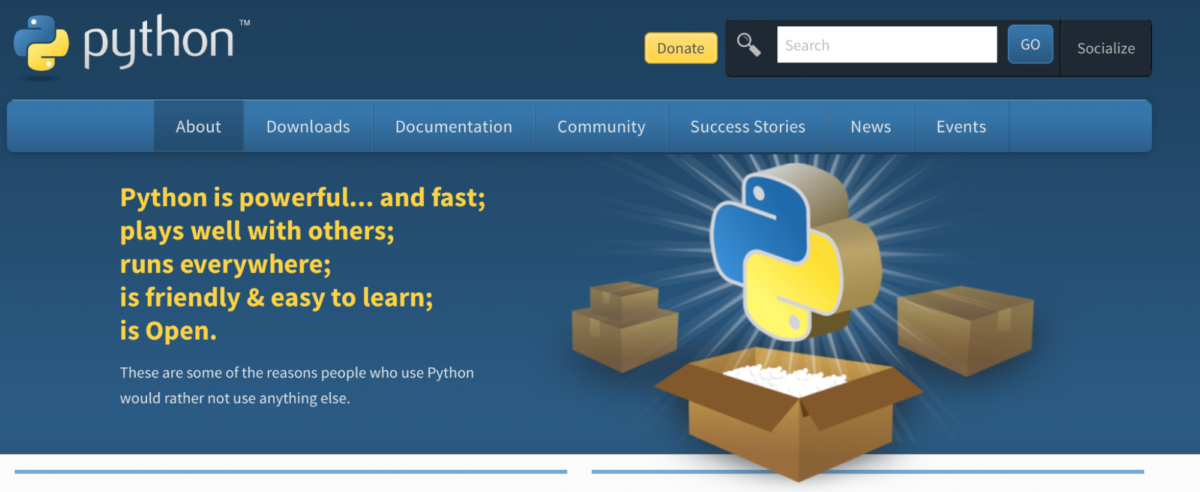Viewport: 1200px width, 492px height.
Task: Go to the Downloads menu item
Action: (x=308, y=127)
